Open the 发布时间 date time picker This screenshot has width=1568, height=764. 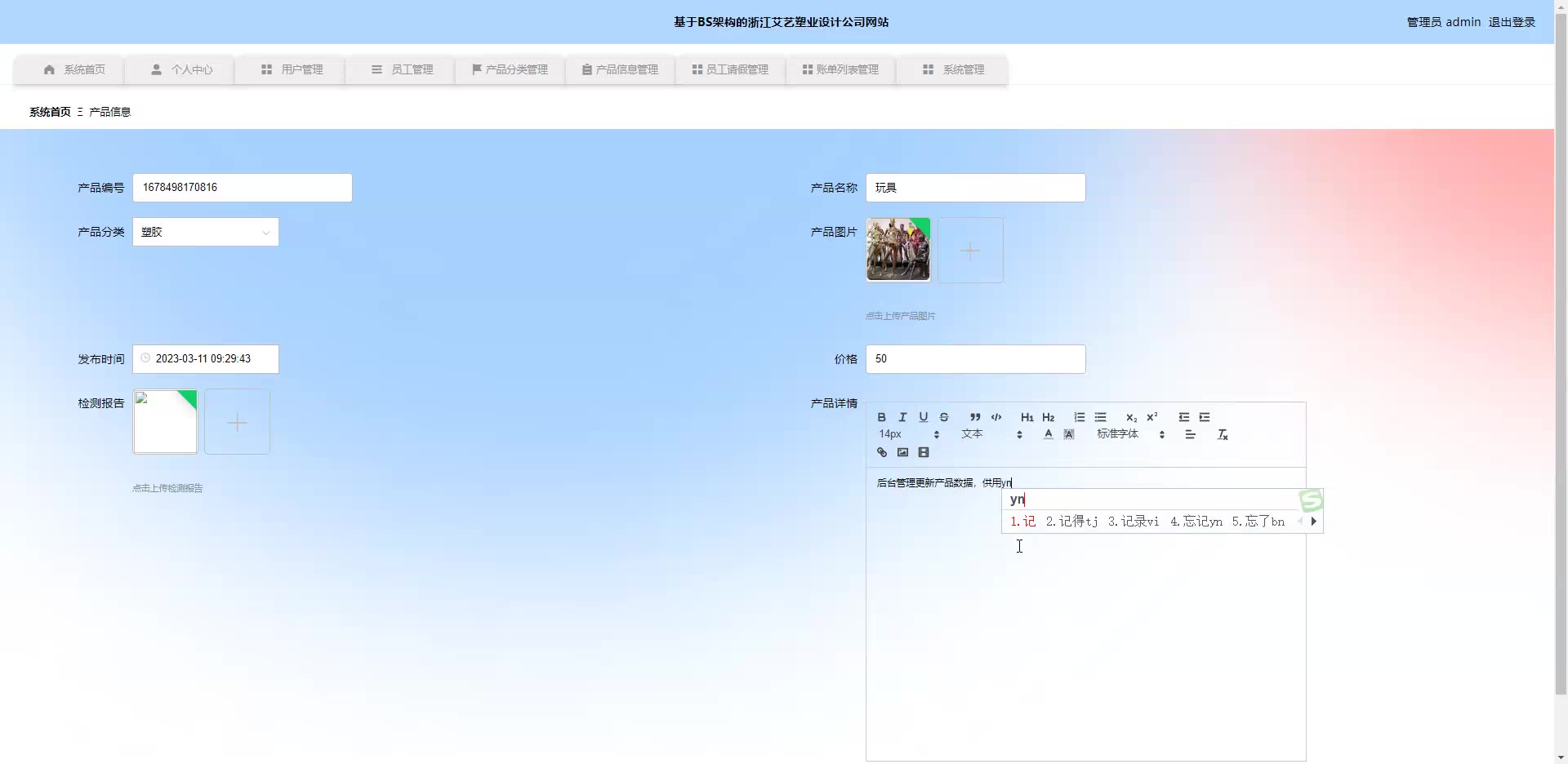(206, 359)
